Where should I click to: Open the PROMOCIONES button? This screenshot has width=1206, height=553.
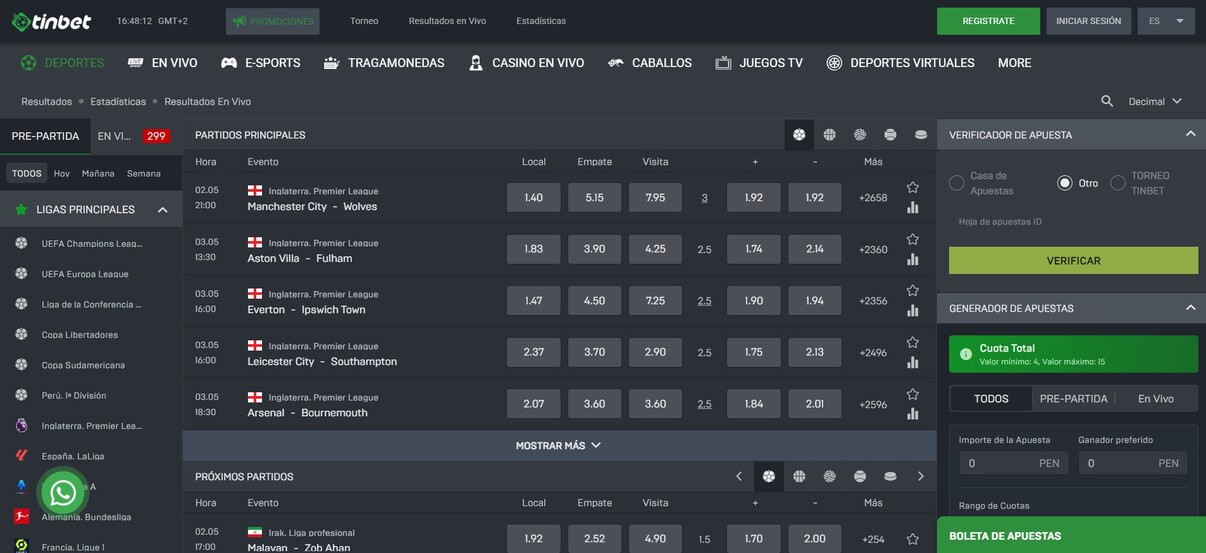[272, 21]
